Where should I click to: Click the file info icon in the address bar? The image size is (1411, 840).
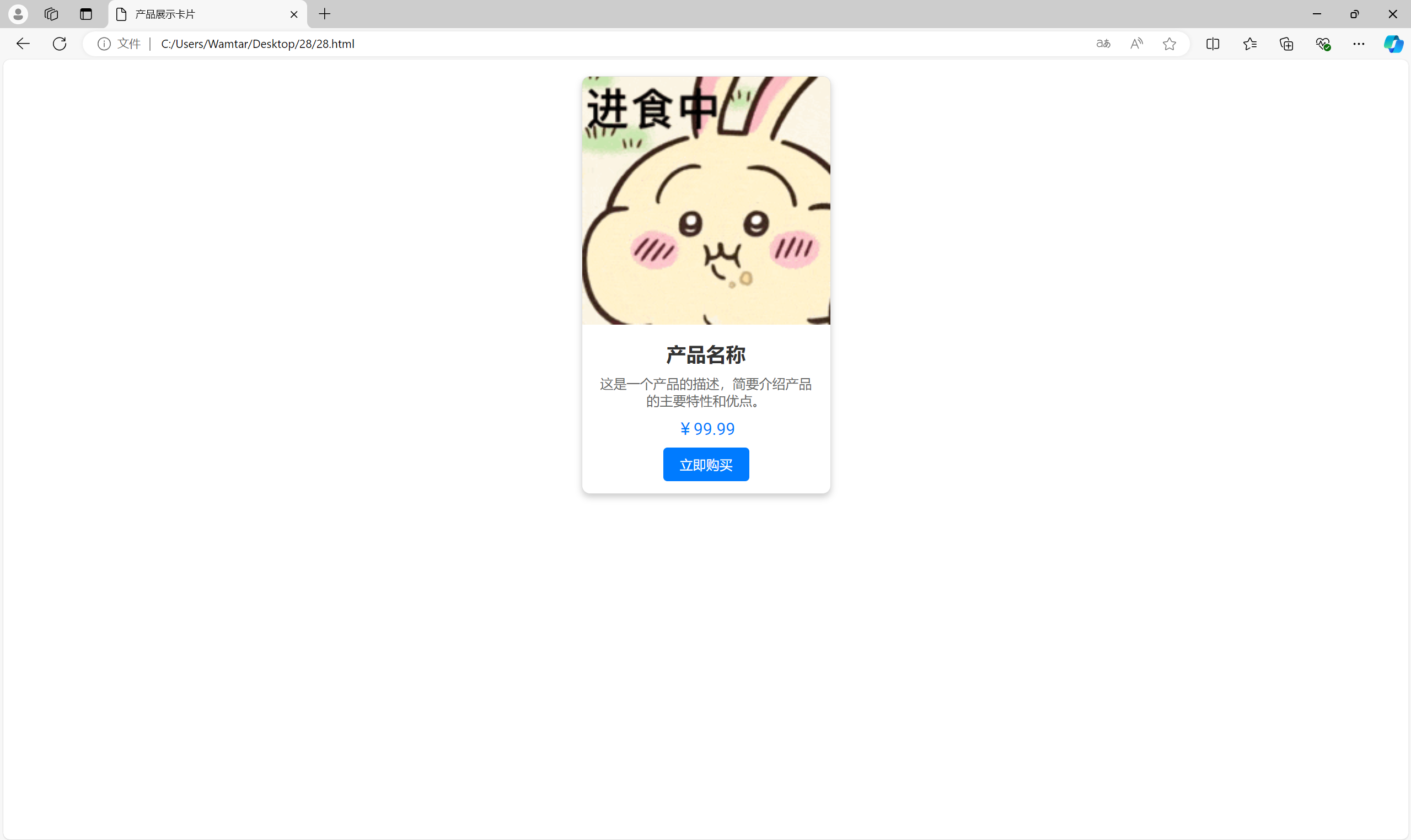click(x=104, y=44)
